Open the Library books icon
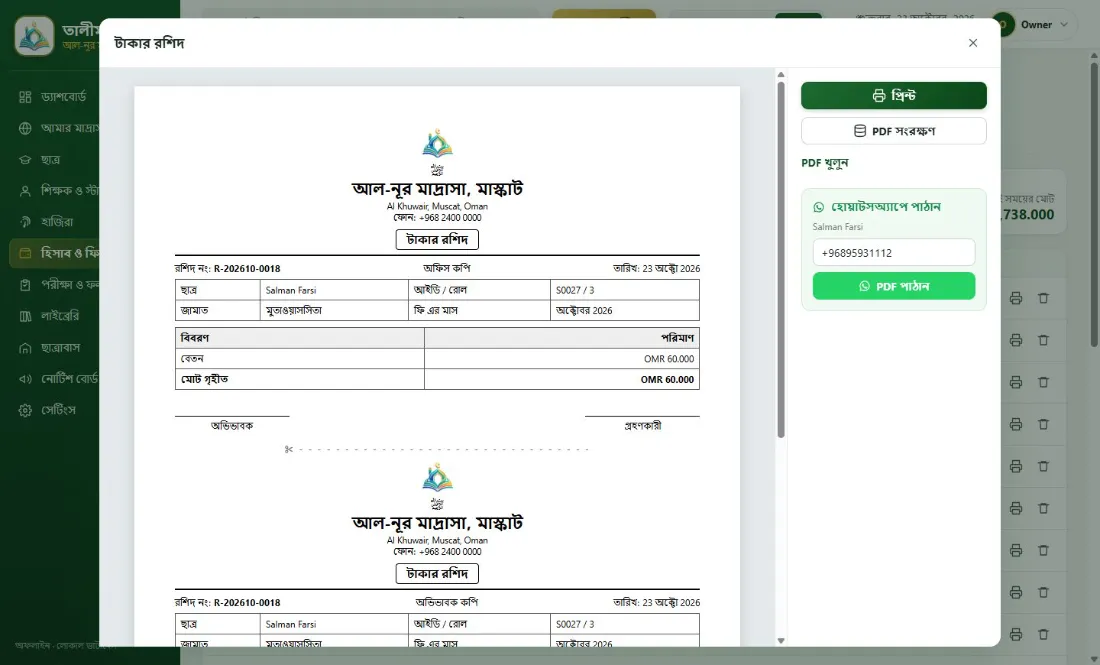The height and width of the screenshot is (665, 1100). [25, 316]
